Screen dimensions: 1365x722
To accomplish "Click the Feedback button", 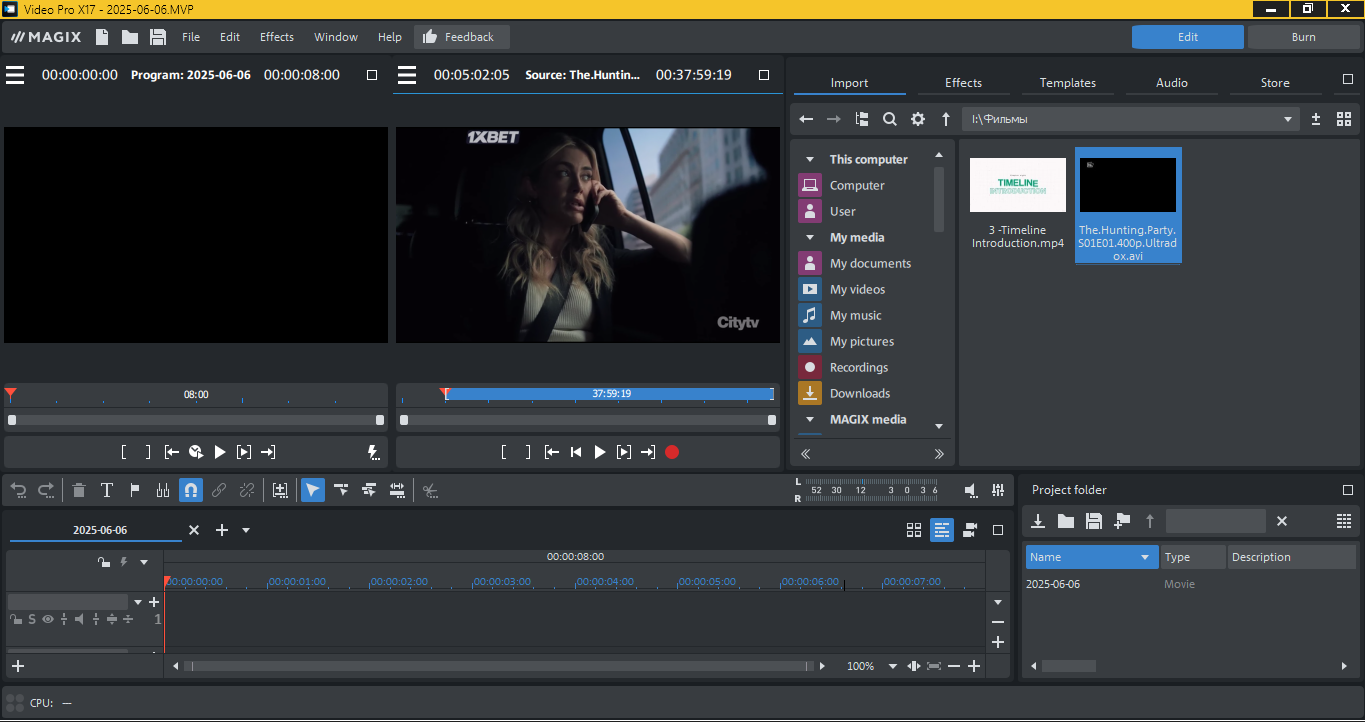I will click(x=460, y=37).
